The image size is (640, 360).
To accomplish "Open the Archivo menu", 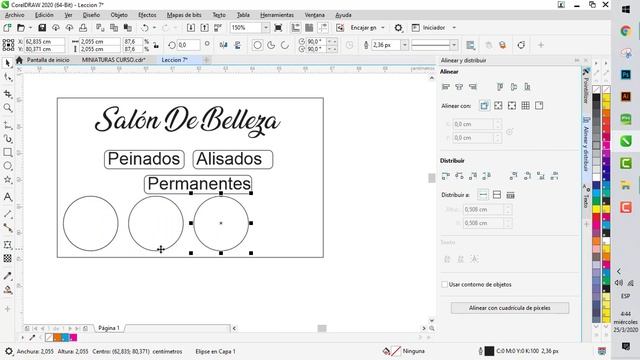I will pos(15,15).
